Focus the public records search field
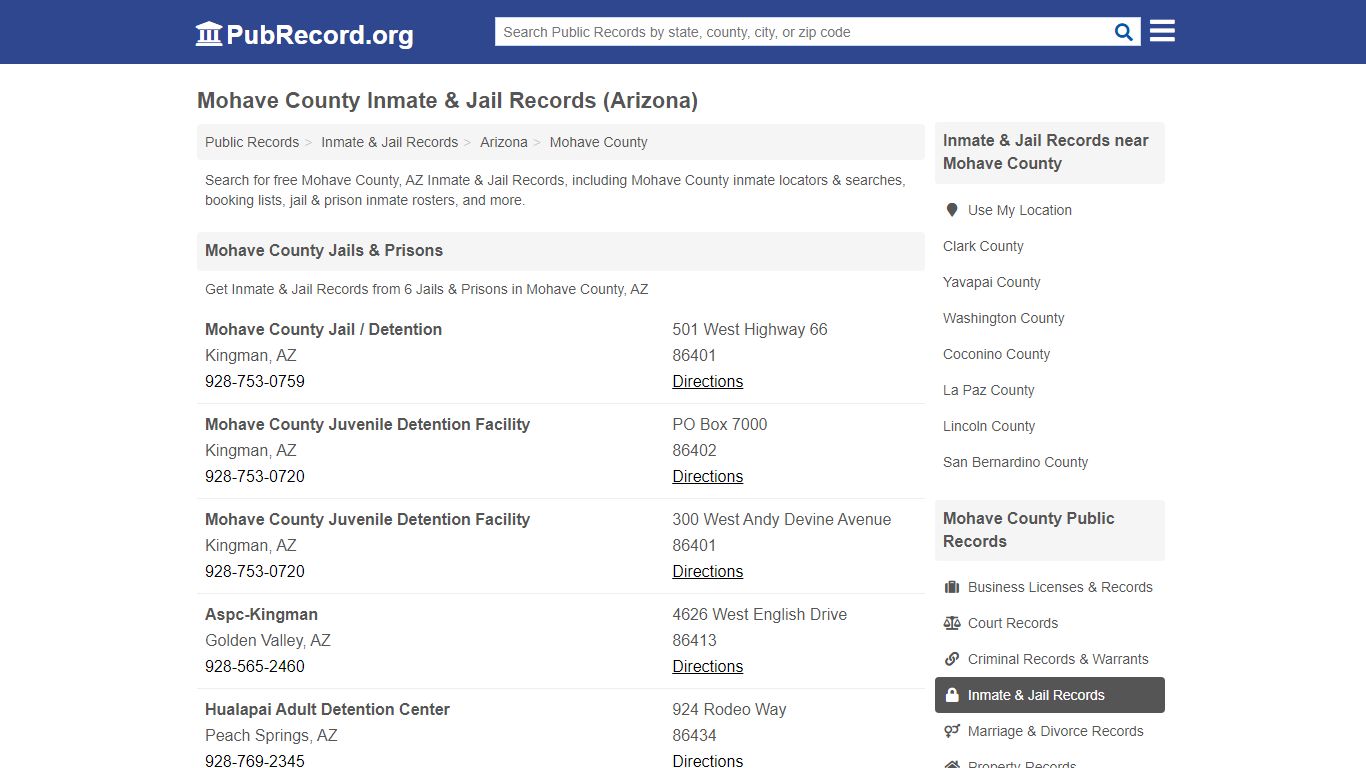 803,32
